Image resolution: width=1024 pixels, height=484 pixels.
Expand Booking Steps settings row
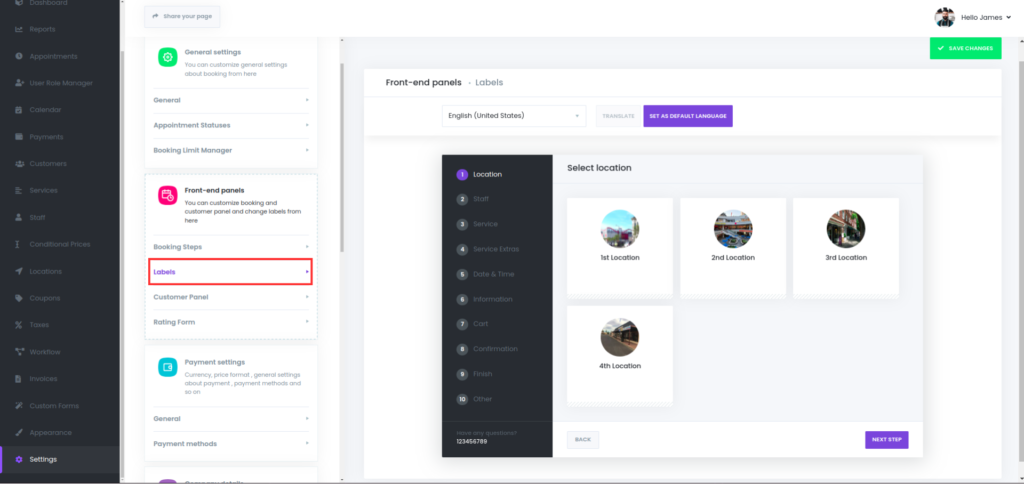tap(230, 246)
